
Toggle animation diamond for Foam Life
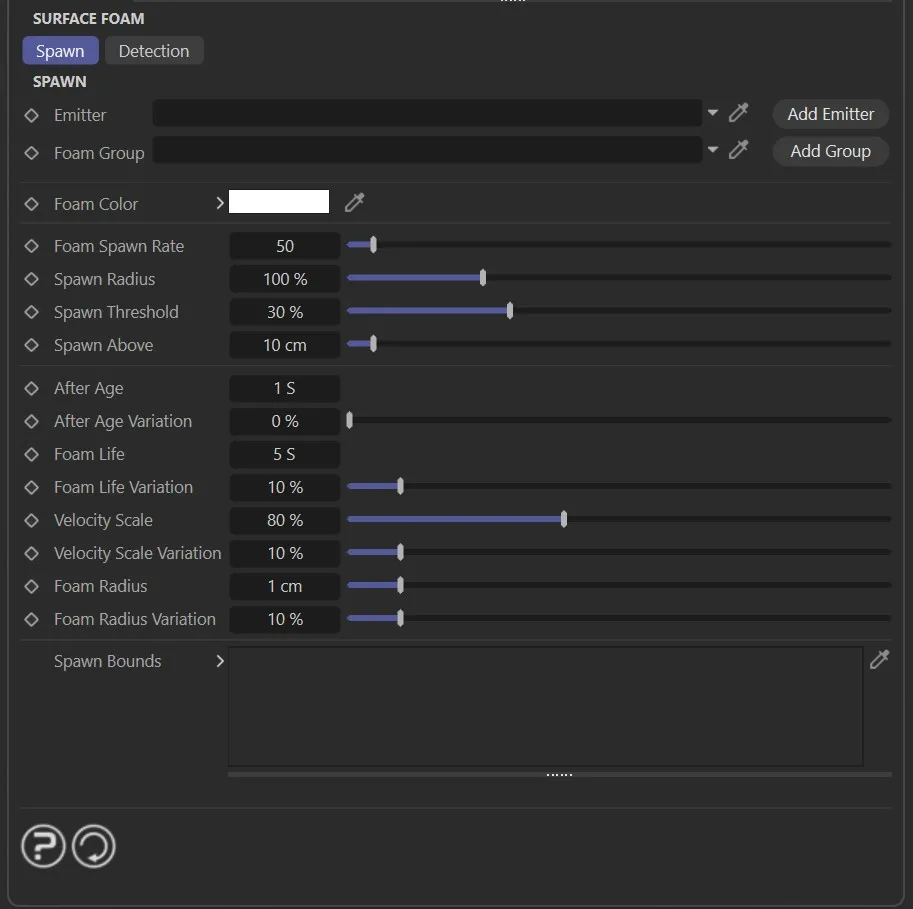pyautogui.click(x=32, y=455)
